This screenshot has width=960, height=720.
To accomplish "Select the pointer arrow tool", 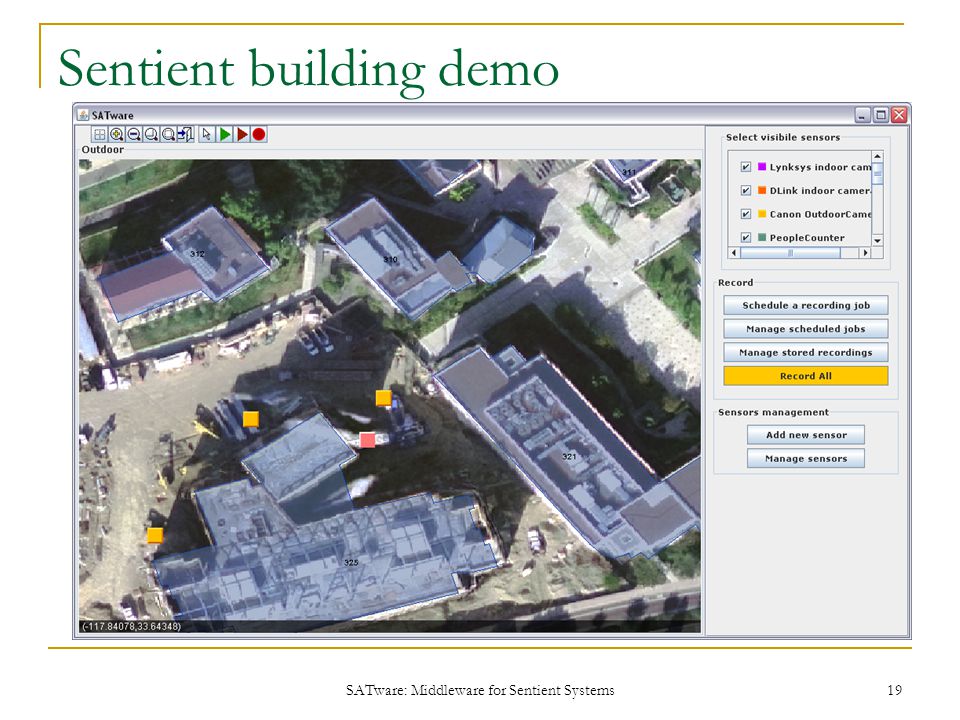I will pos(206,134).
